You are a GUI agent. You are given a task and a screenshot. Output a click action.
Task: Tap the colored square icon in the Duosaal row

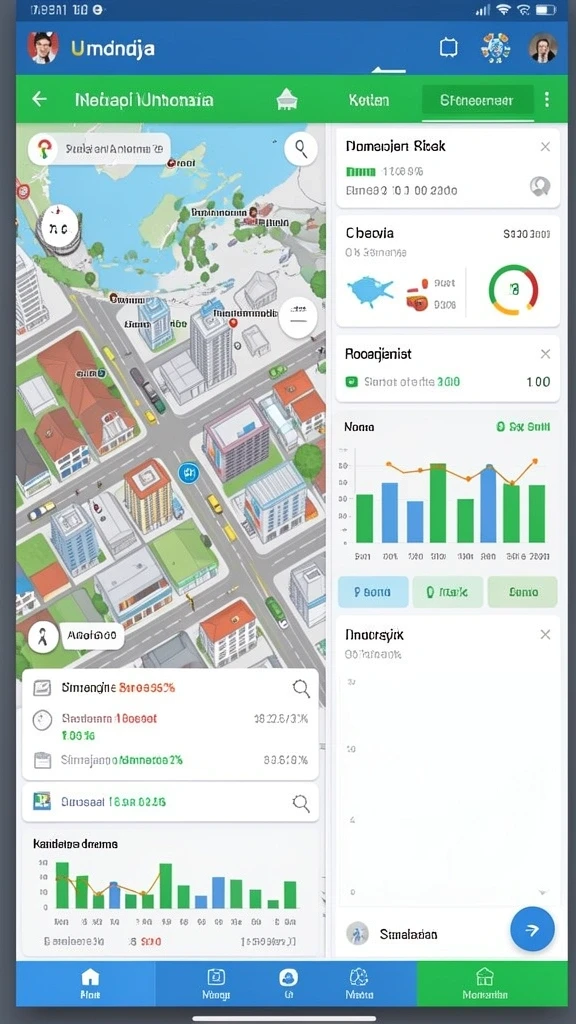pyautogui.click(x=42, y=801)
